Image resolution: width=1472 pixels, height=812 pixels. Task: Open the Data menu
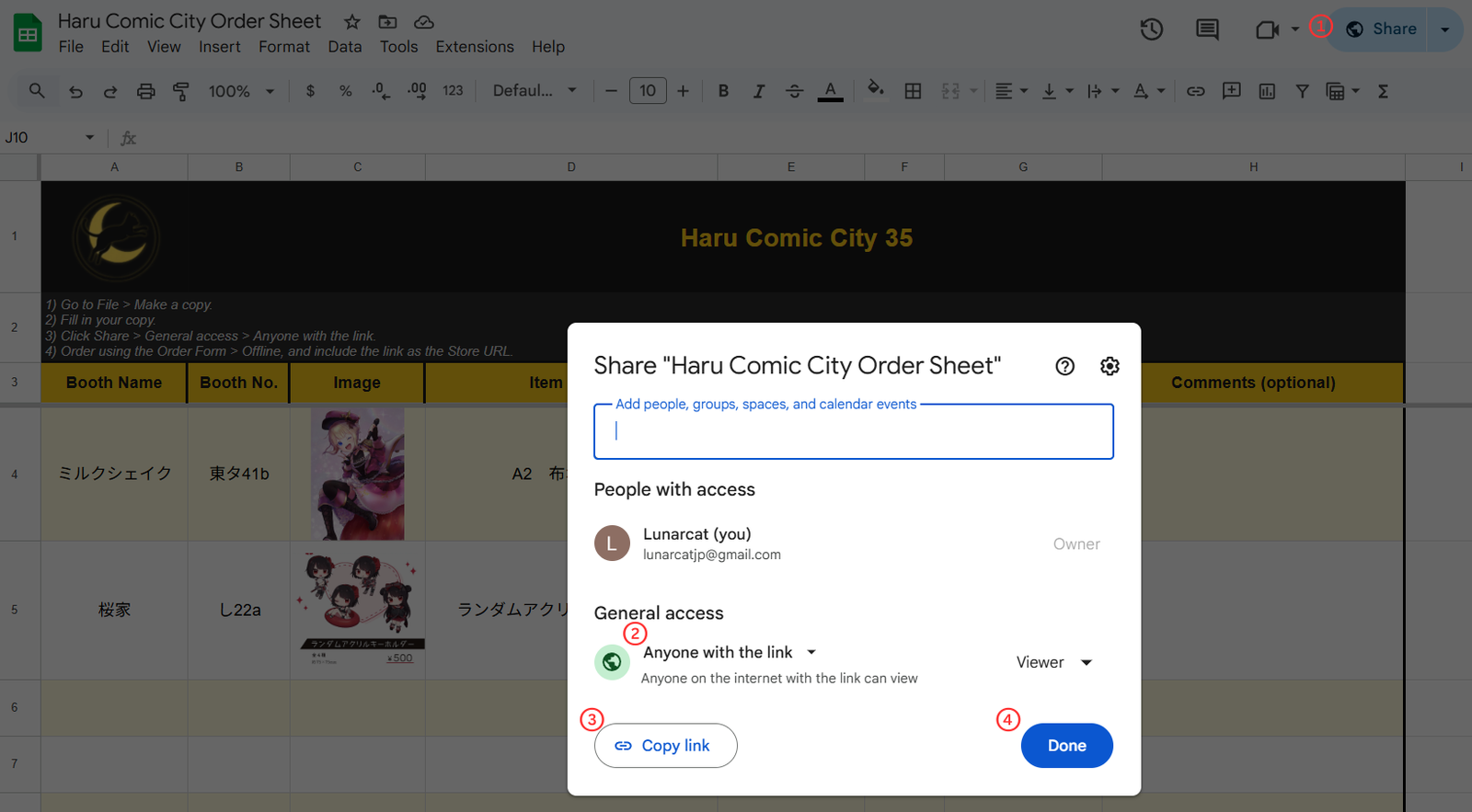[345, 47]
